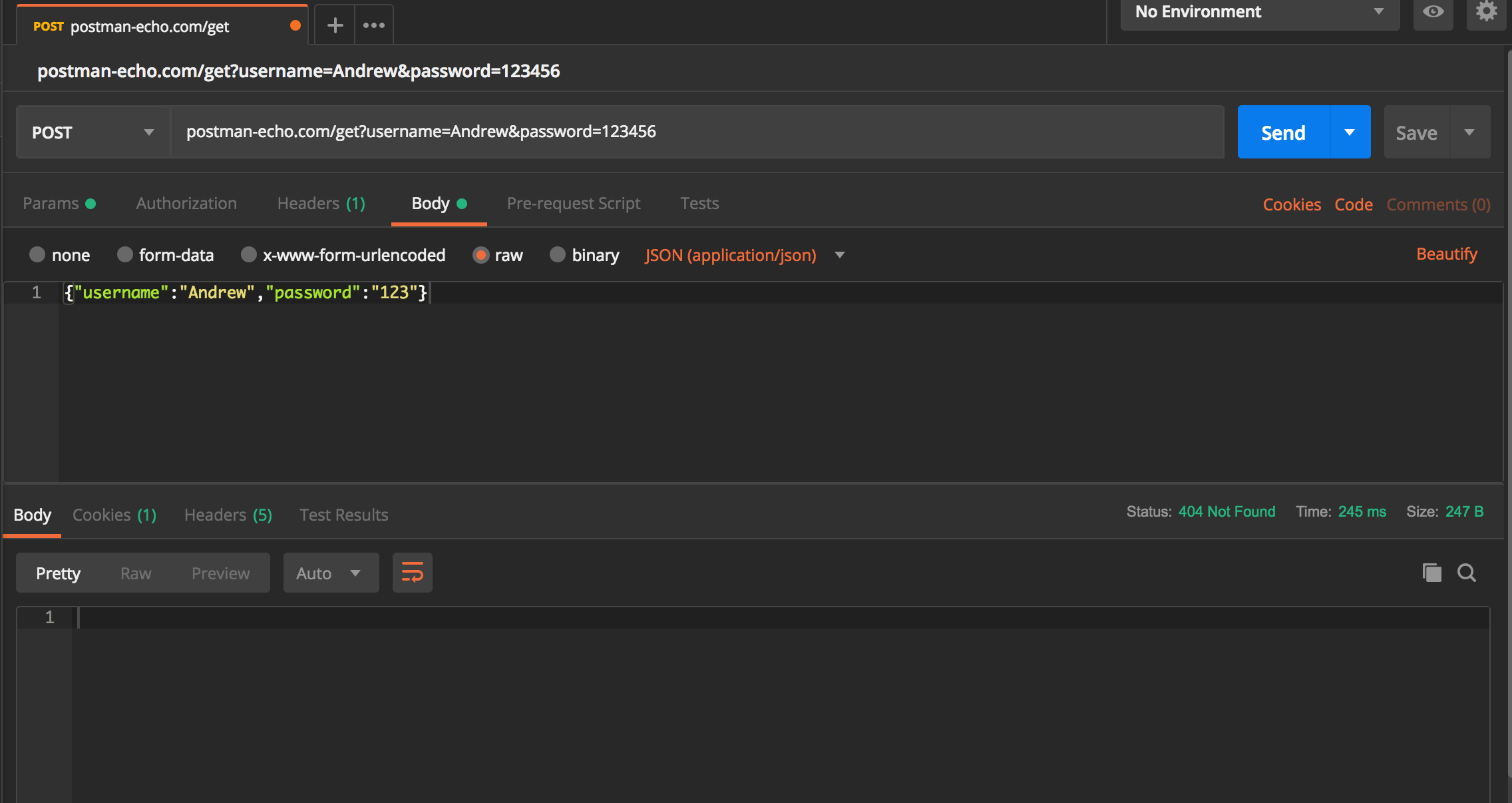Select the binary body type radio
1512x803 pixels.
pos(558,254)
